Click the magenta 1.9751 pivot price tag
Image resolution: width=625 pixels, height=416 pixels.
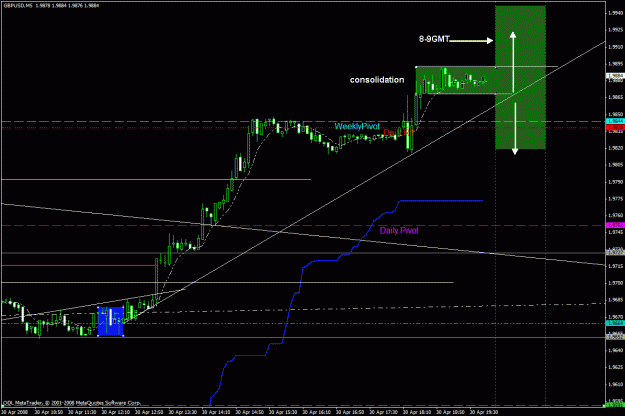click(x=615, y=225)
